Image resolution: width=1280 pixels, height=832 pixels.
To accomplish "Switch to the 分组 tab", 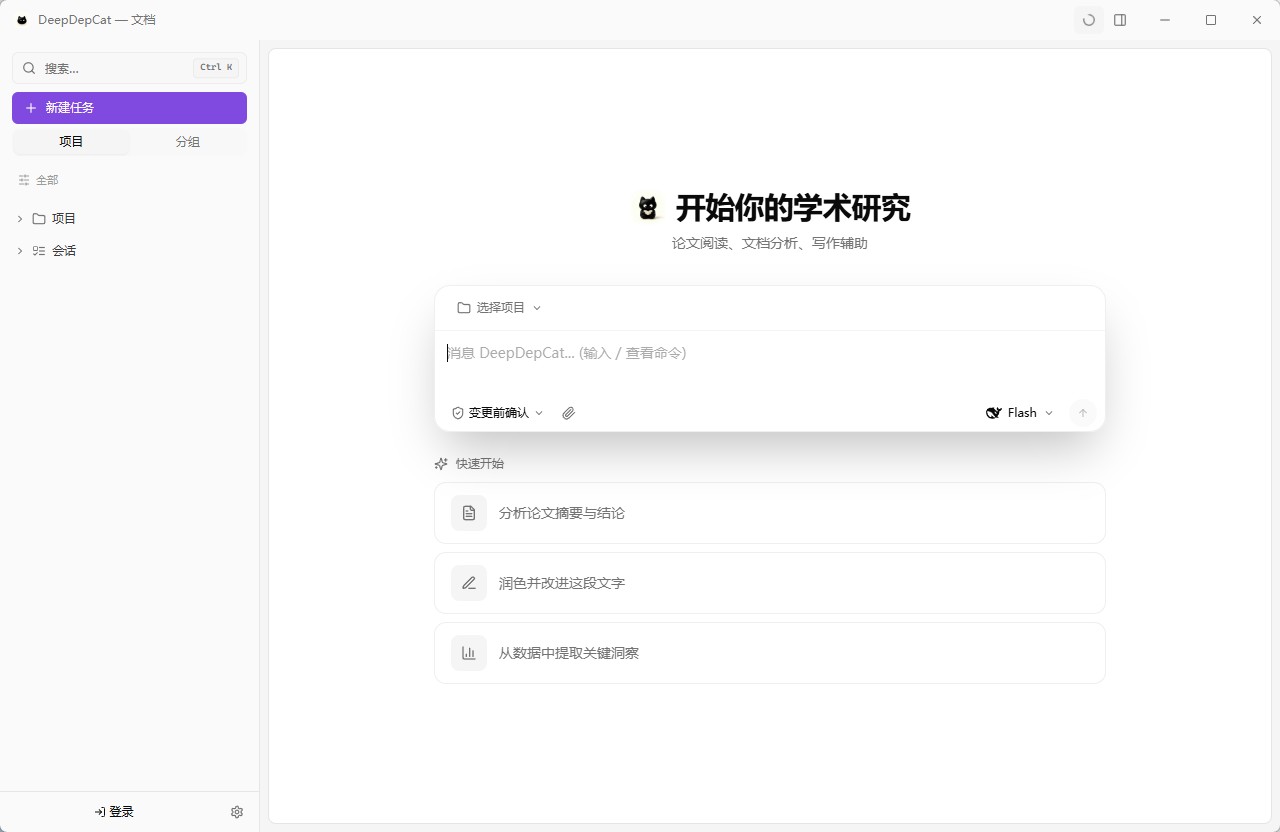I will 188,142.
